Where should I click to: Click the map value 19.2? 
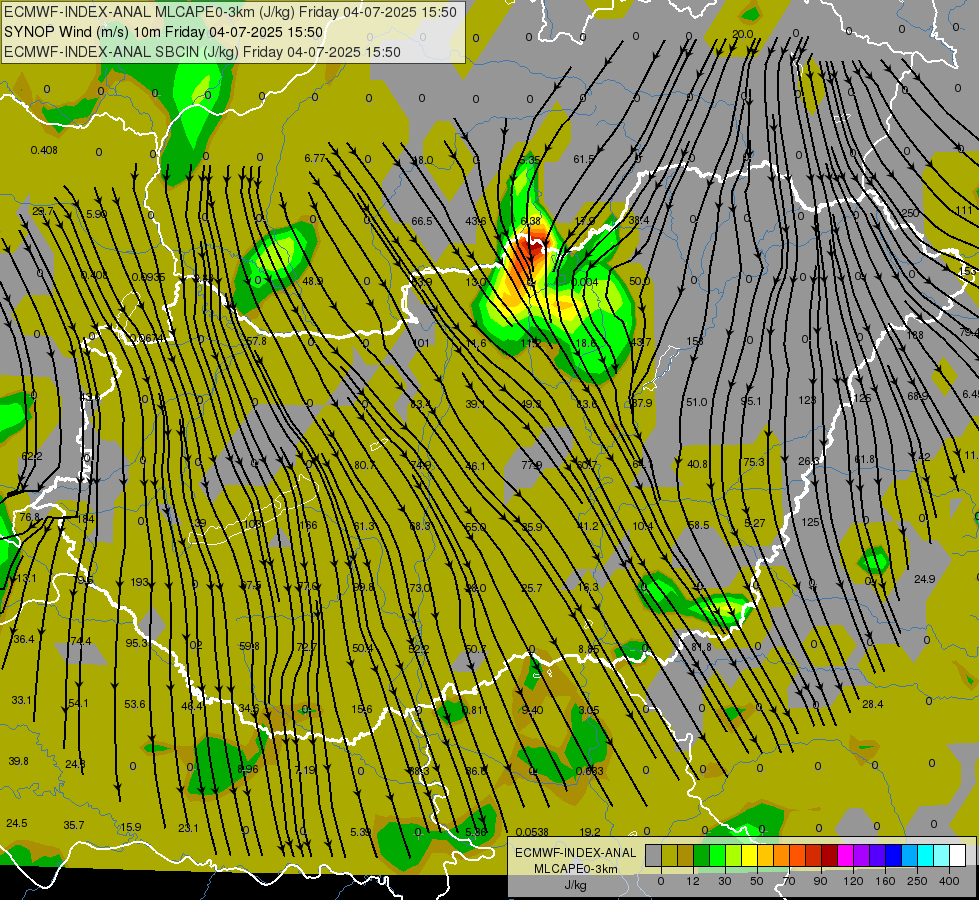point(589,832)
